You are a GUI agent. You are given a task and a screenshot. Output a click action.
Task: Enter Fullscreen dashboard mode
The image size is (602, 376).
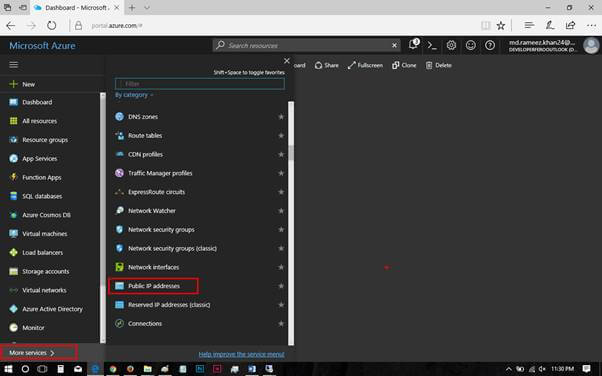click(365, 65)
